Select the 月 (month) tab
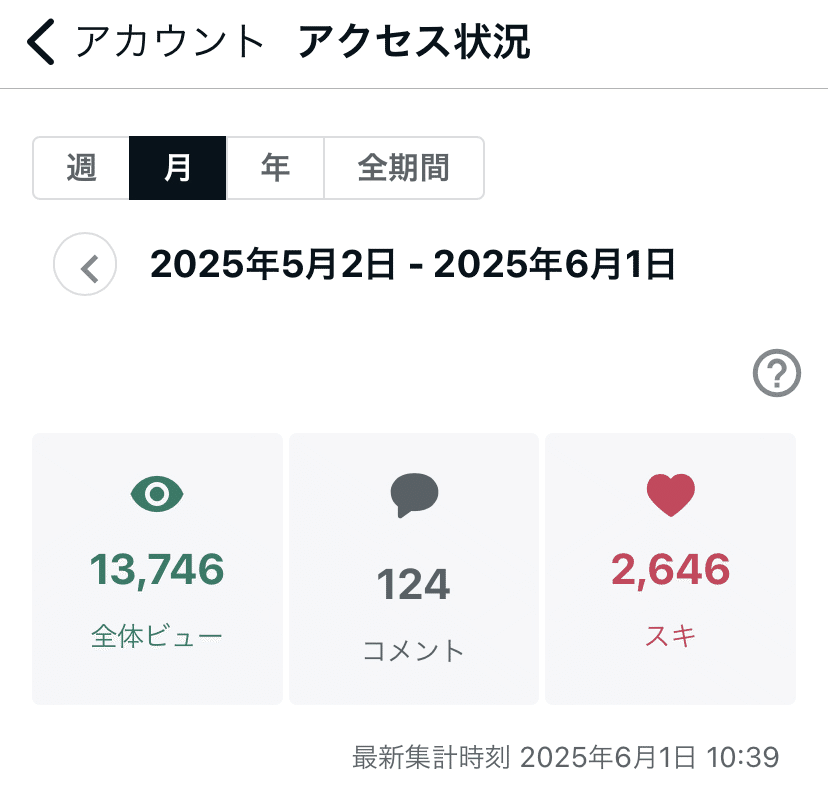 pos(178,168)
